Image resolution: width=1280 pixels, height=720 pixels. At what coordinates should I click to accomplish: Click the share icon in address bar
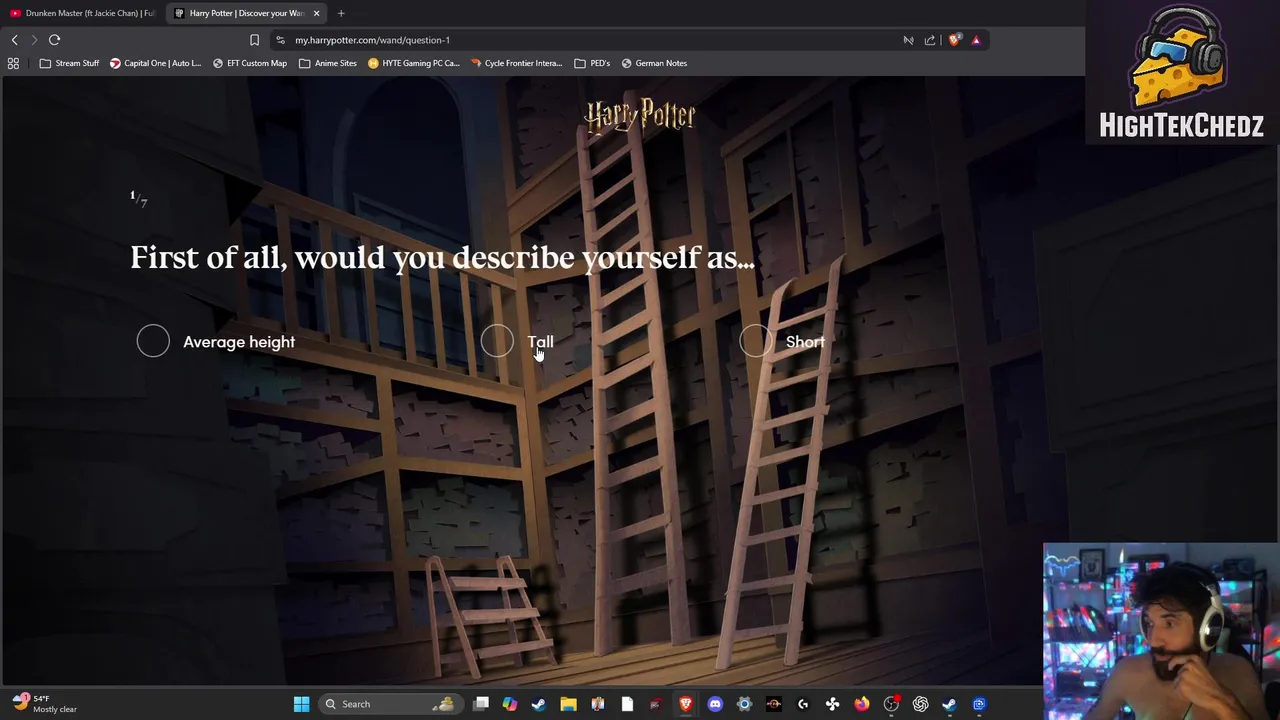pyautogui.click(x=930, y=40)
